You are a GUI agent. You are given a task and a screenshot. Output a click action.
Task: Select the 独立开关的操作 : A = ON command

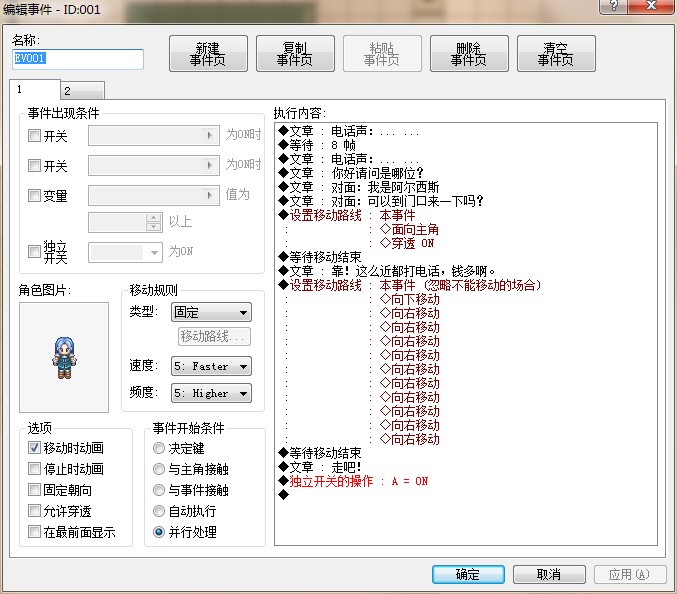click(x=353, y=481)
